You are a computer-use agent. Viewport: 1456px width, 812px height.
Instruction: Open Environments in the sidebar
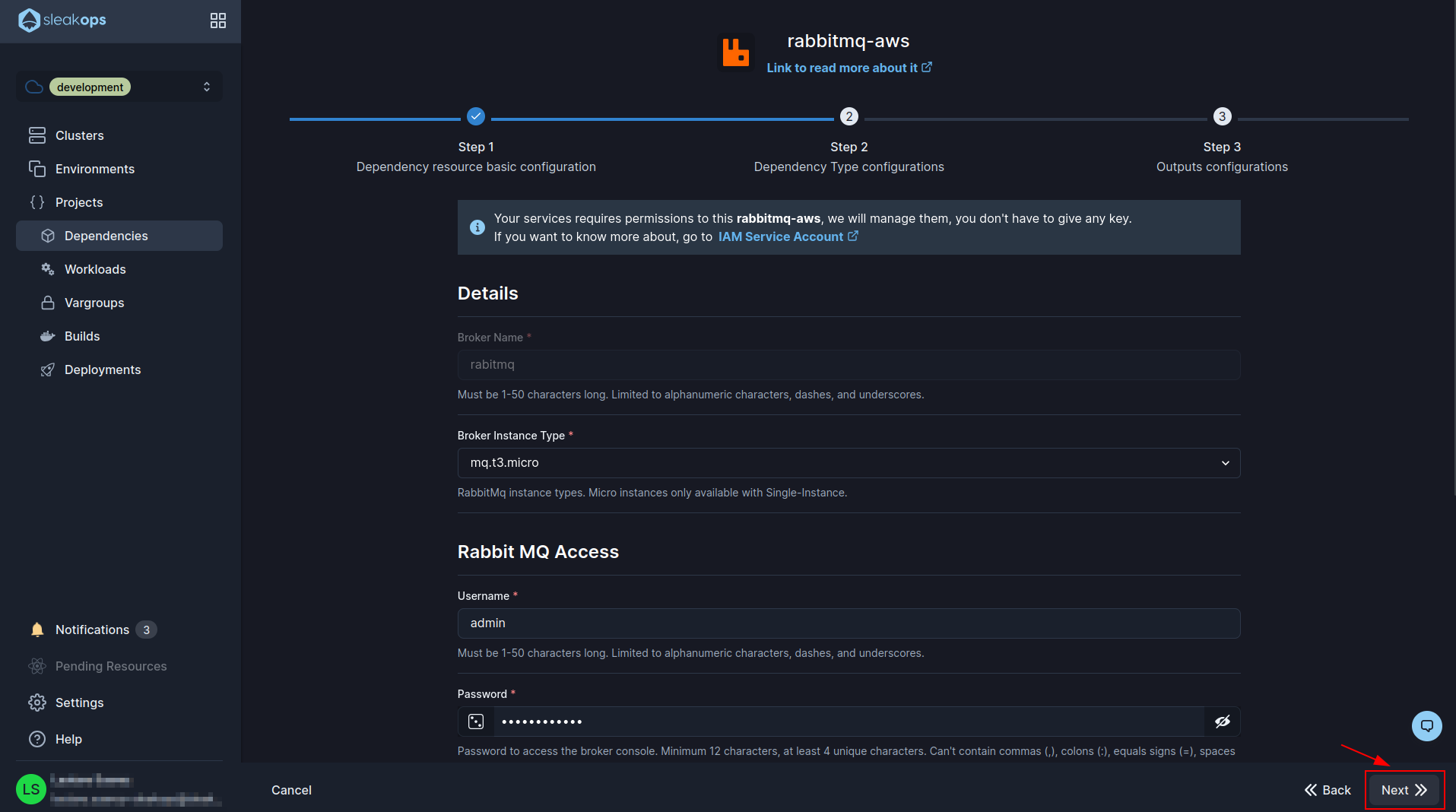[x=119, y=169]
